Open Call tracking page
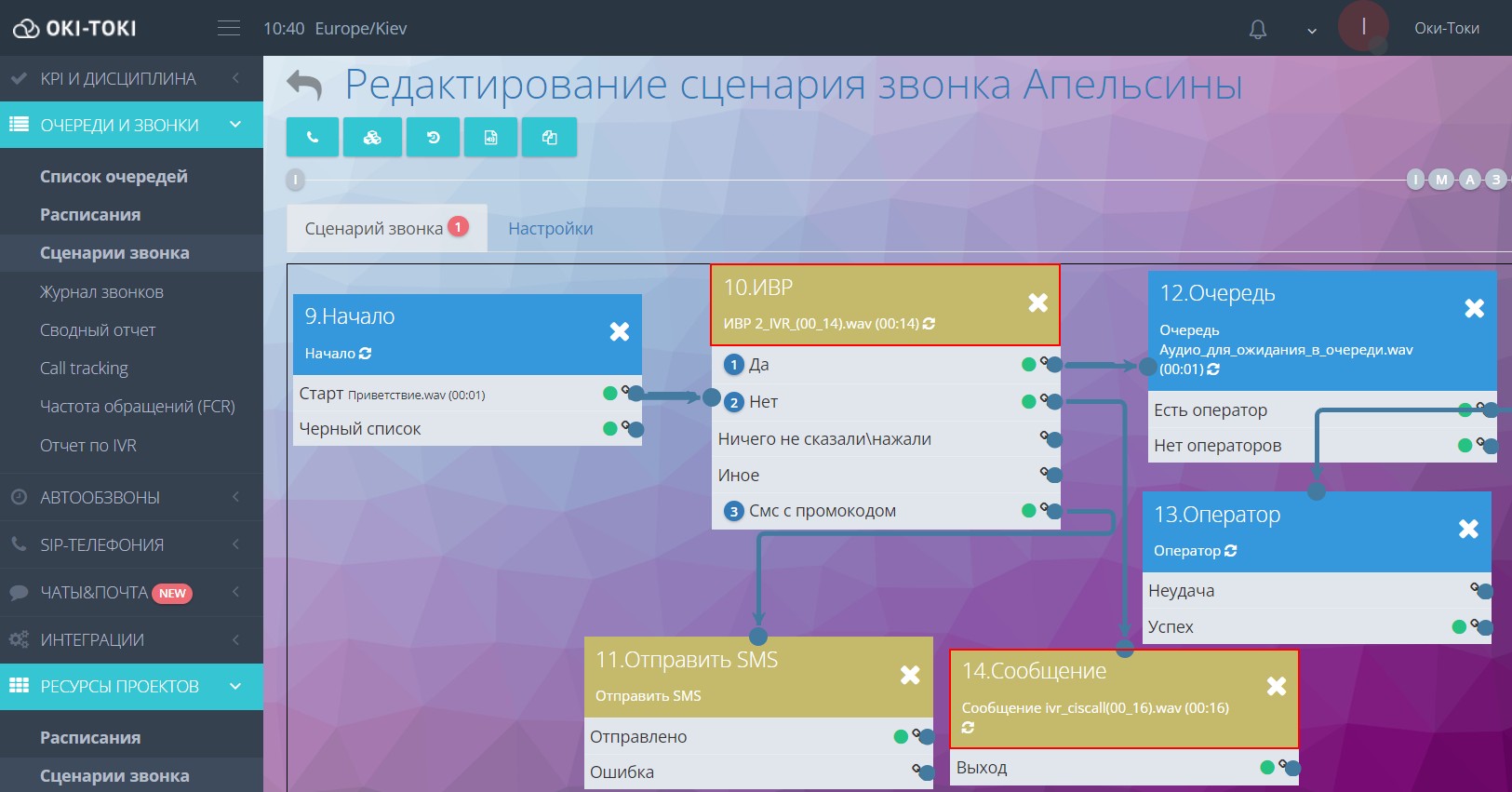1512x792 pixels. click(84, 368)
